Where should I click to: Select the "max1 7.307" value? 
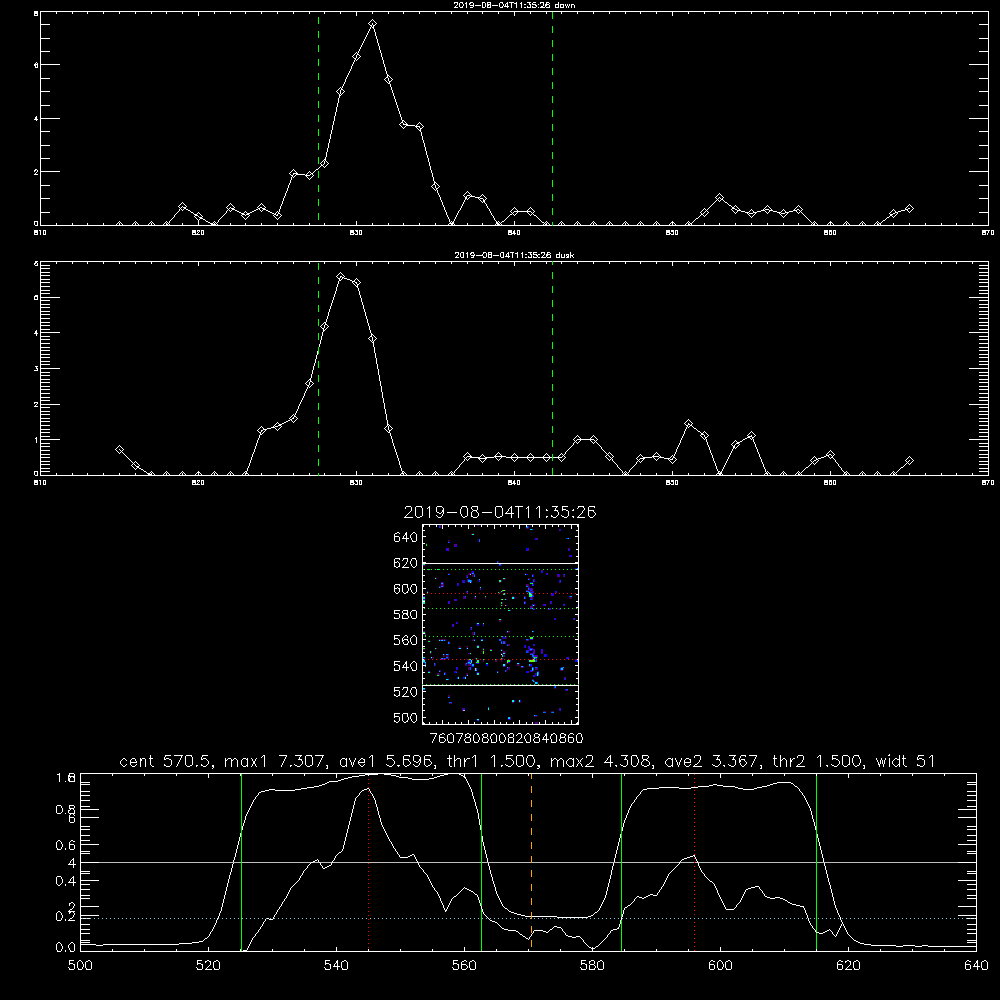pyautogui.click(x=275, y=761)
